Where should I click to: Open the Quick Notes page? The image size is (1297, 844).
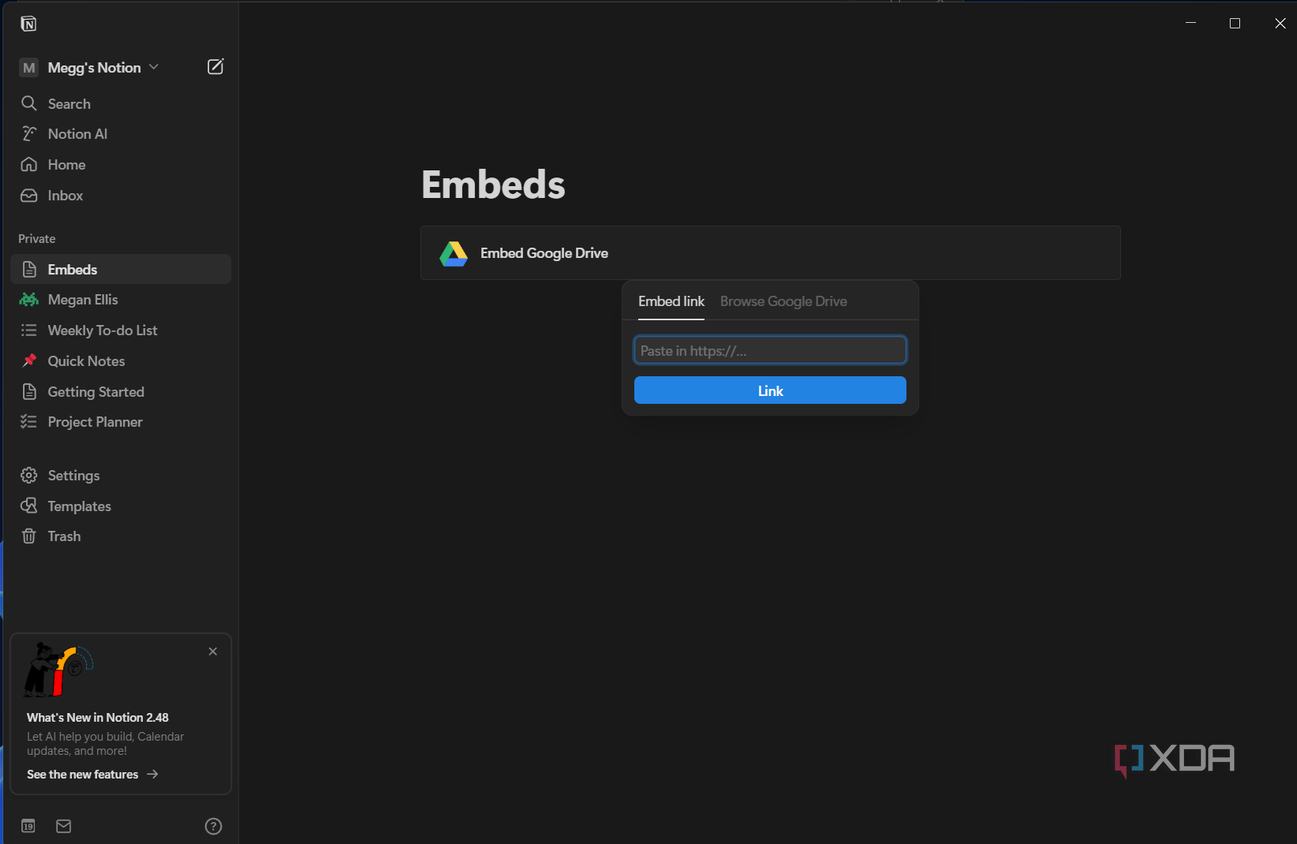[121, 361]
